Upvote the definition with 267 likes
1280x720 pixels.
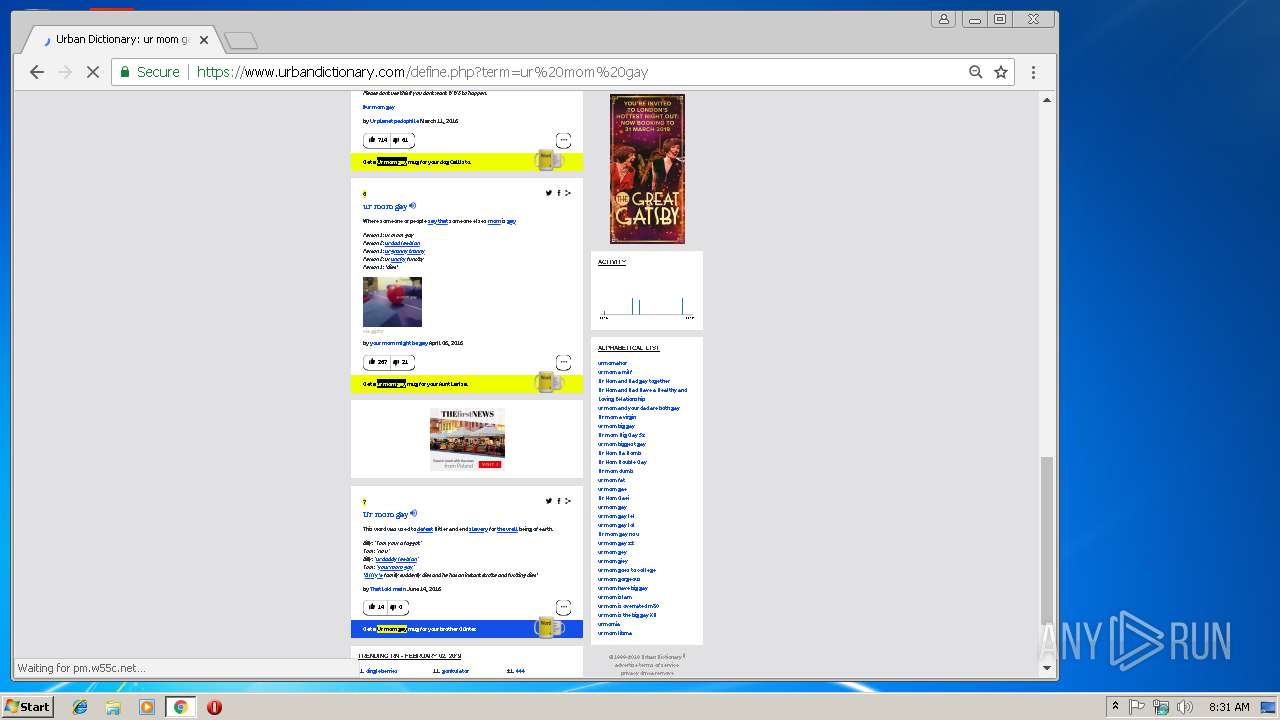tap(376, 362)
